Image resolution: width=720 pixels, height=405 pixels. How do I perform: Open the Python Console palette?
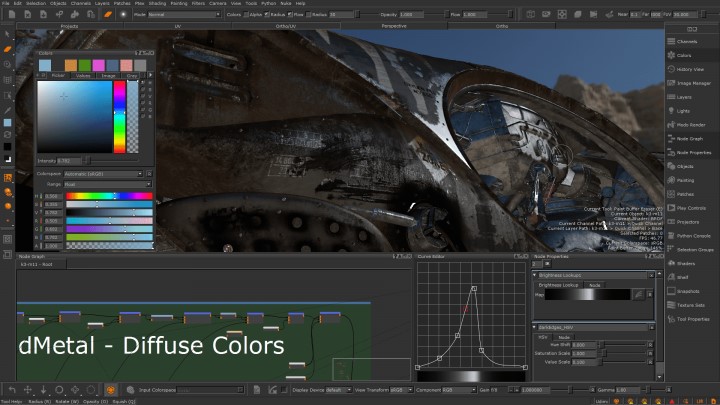693,235
